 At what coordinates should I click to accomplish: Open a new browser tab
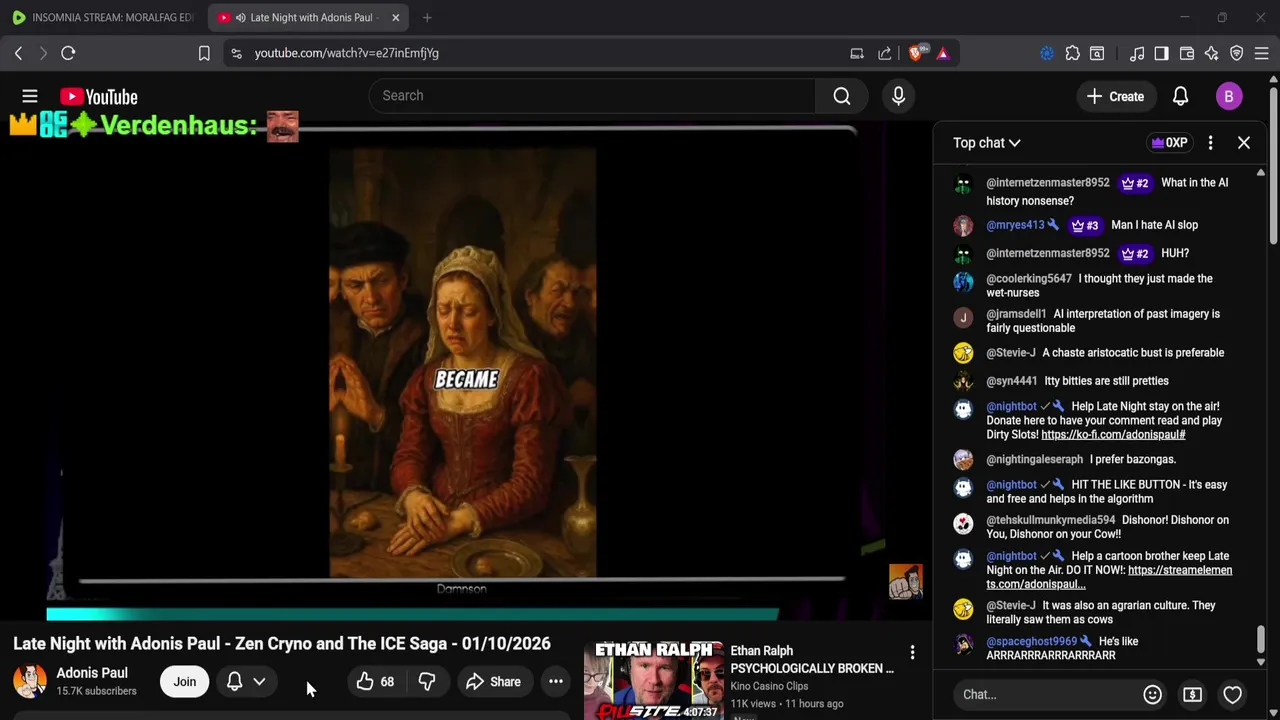coord(427,17)
